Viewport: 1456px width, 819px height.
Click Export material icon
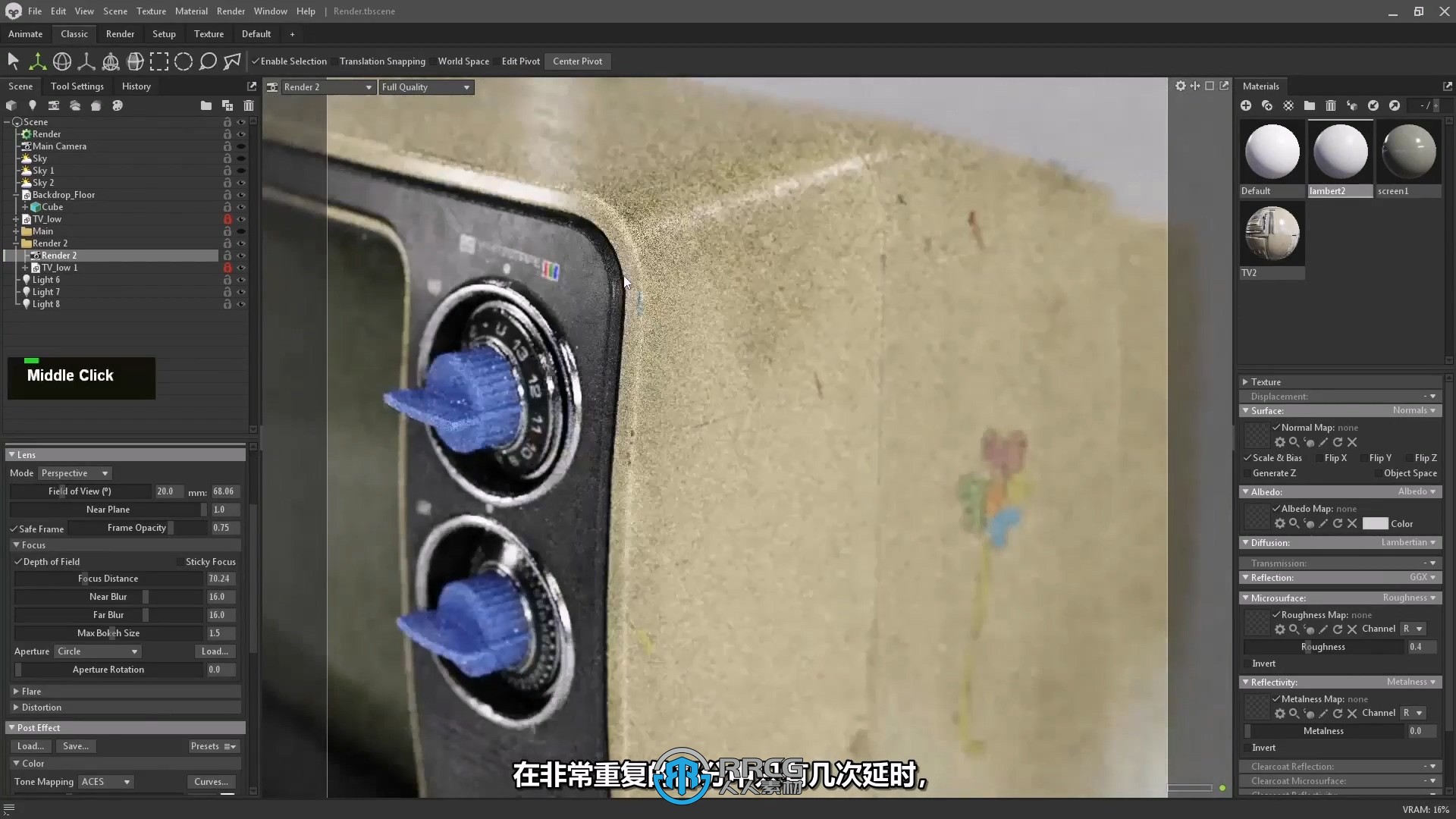coord(1395,105)
